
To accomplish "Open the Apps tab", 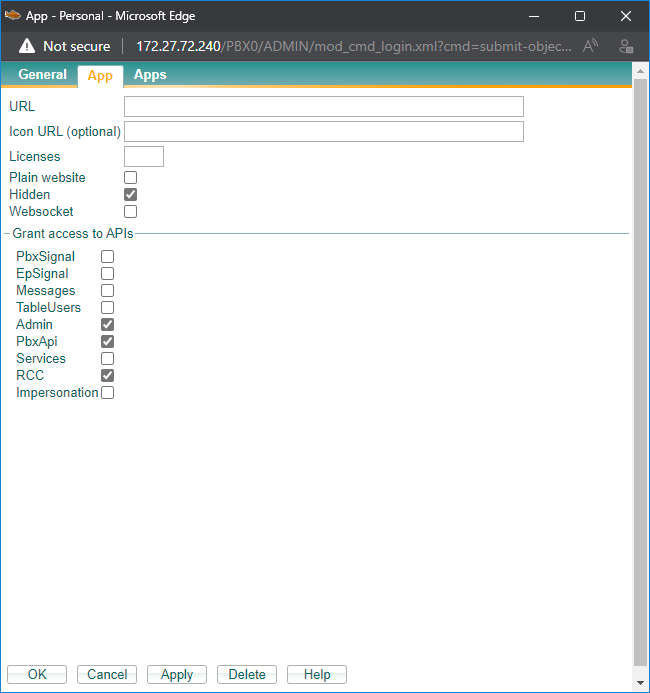I will (150, 75).
